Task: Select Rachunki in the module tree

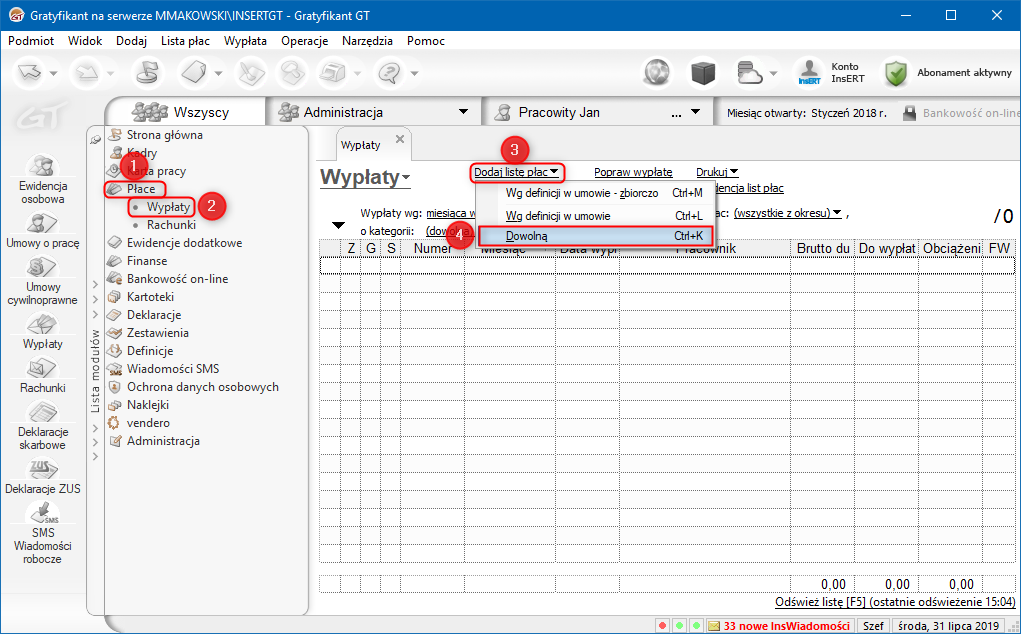Action: [x=171, y=225]
